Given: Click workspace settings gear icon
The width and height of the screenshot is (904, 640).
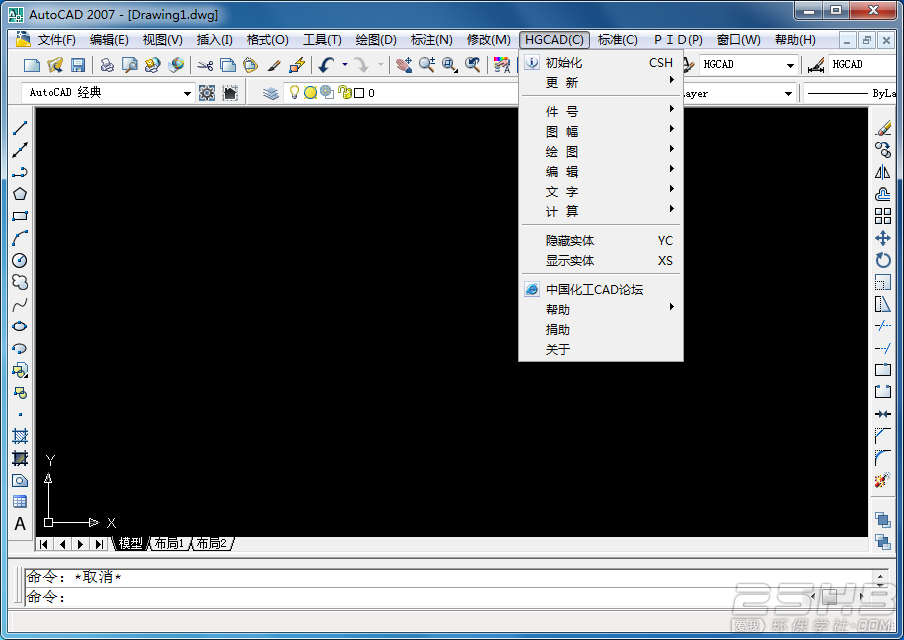Looking at the screenshot, I should click(x=207, y=93).
